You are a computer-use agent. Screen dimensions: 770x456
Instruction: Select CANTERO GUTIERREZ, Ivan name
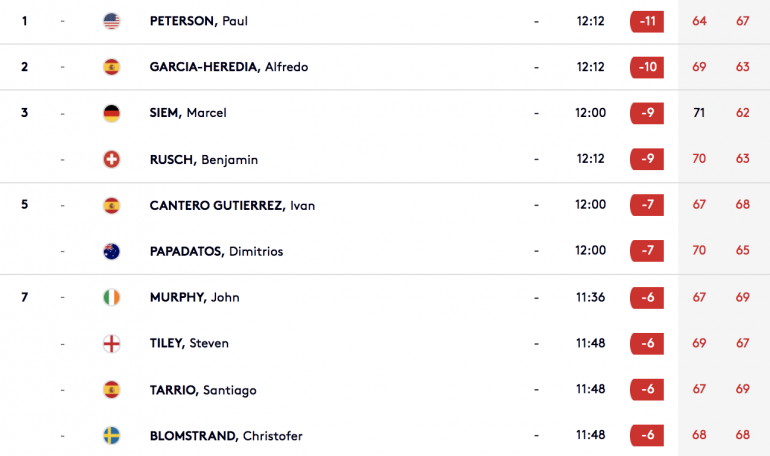pyautogui.click(x=232, y=205)
